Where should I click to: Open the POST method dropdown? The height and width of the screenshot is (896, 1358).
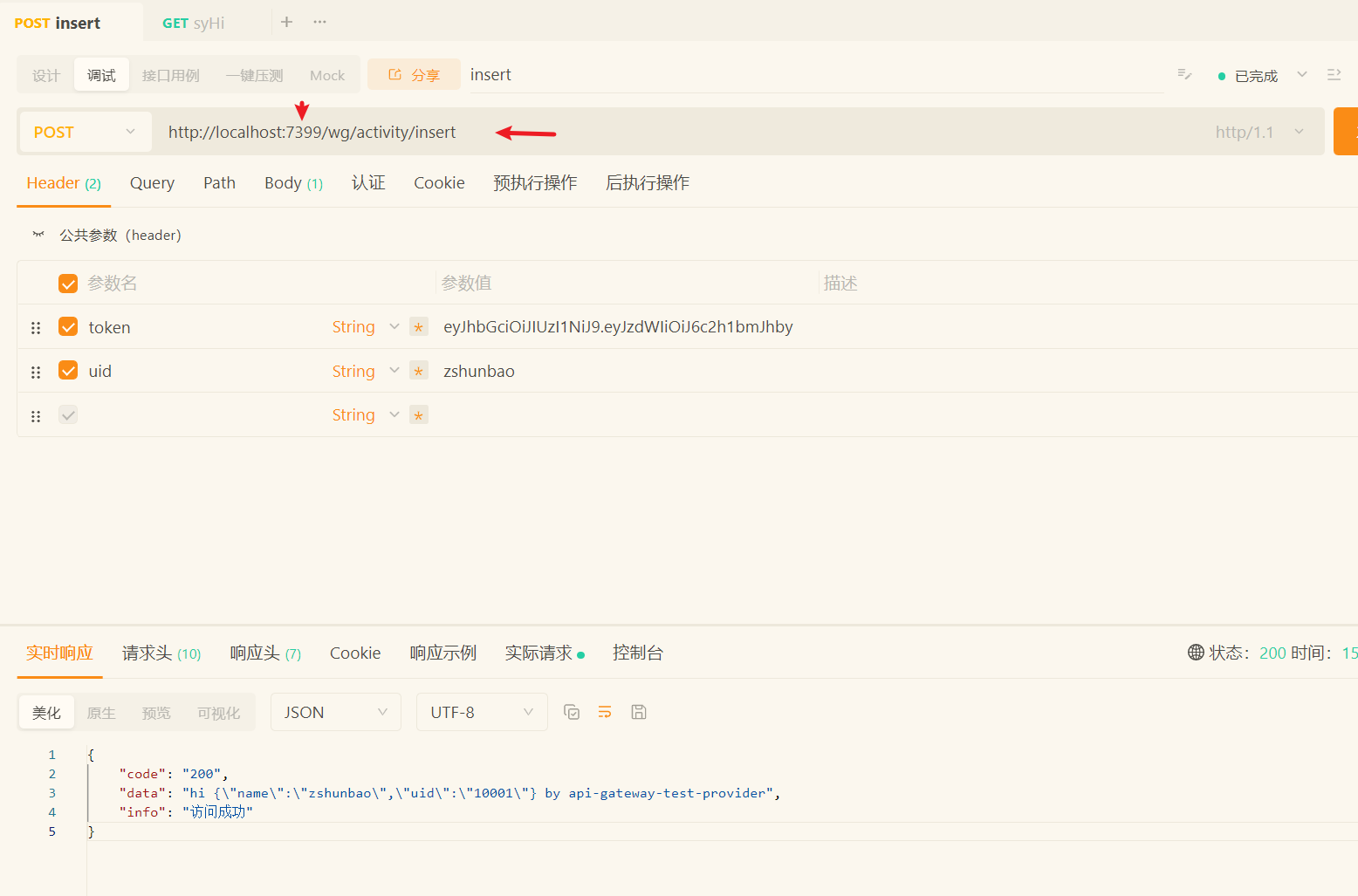84,132
